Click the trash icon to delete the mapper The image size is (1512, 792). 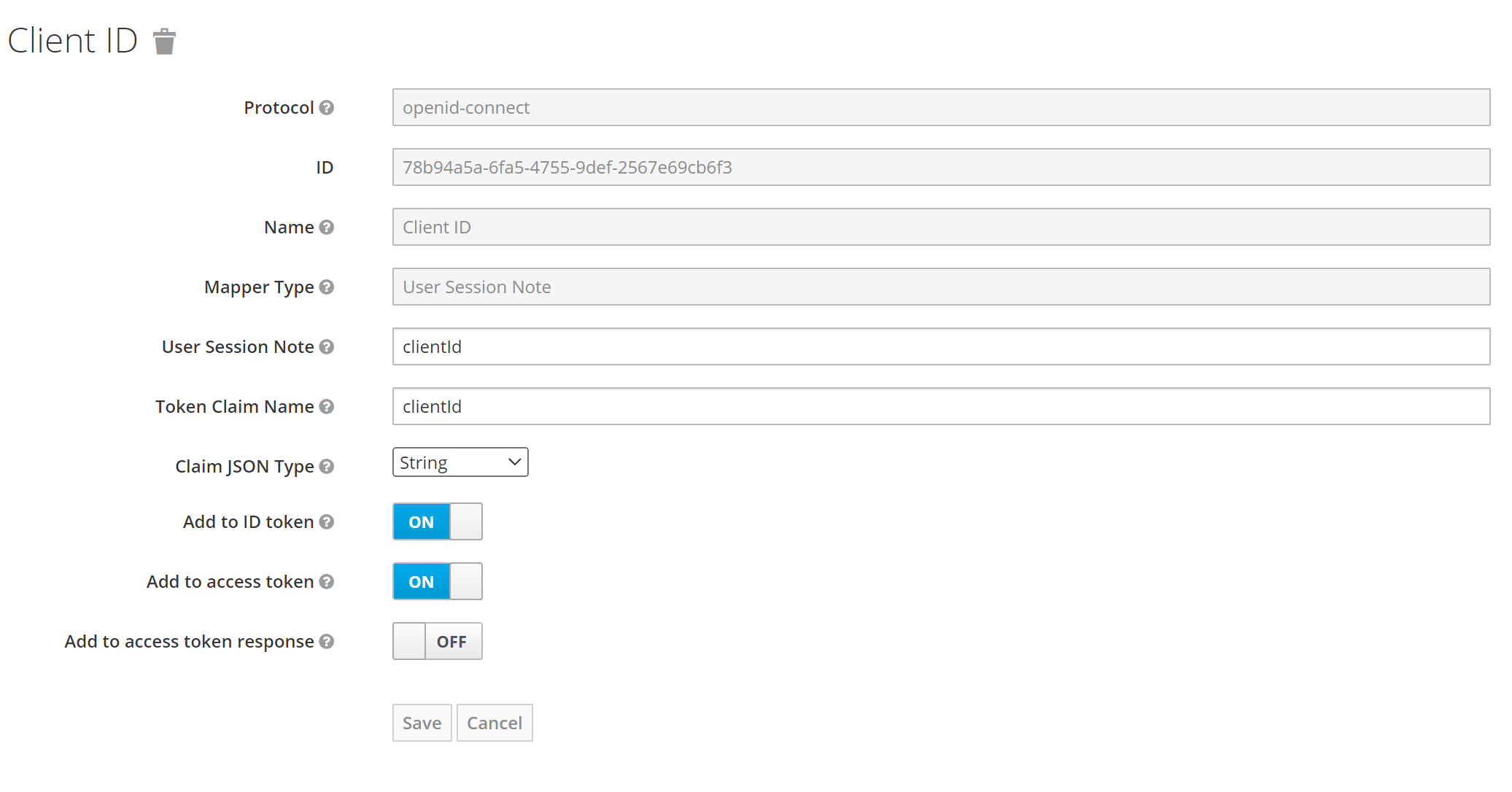pos(166,42)
